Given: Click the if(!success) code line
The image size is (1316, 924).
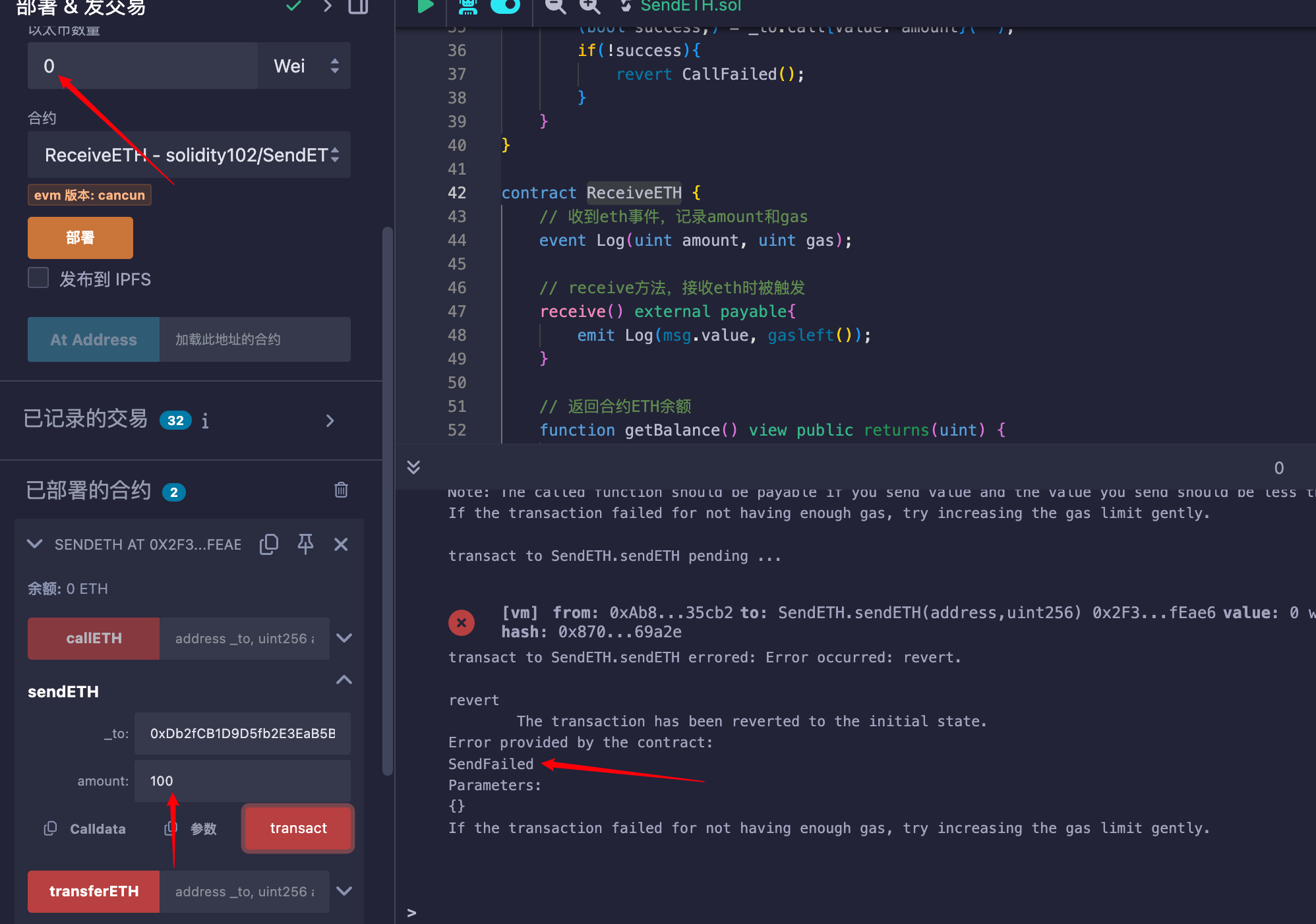Looking at the screenshot, I should click(x=639, y=50).
